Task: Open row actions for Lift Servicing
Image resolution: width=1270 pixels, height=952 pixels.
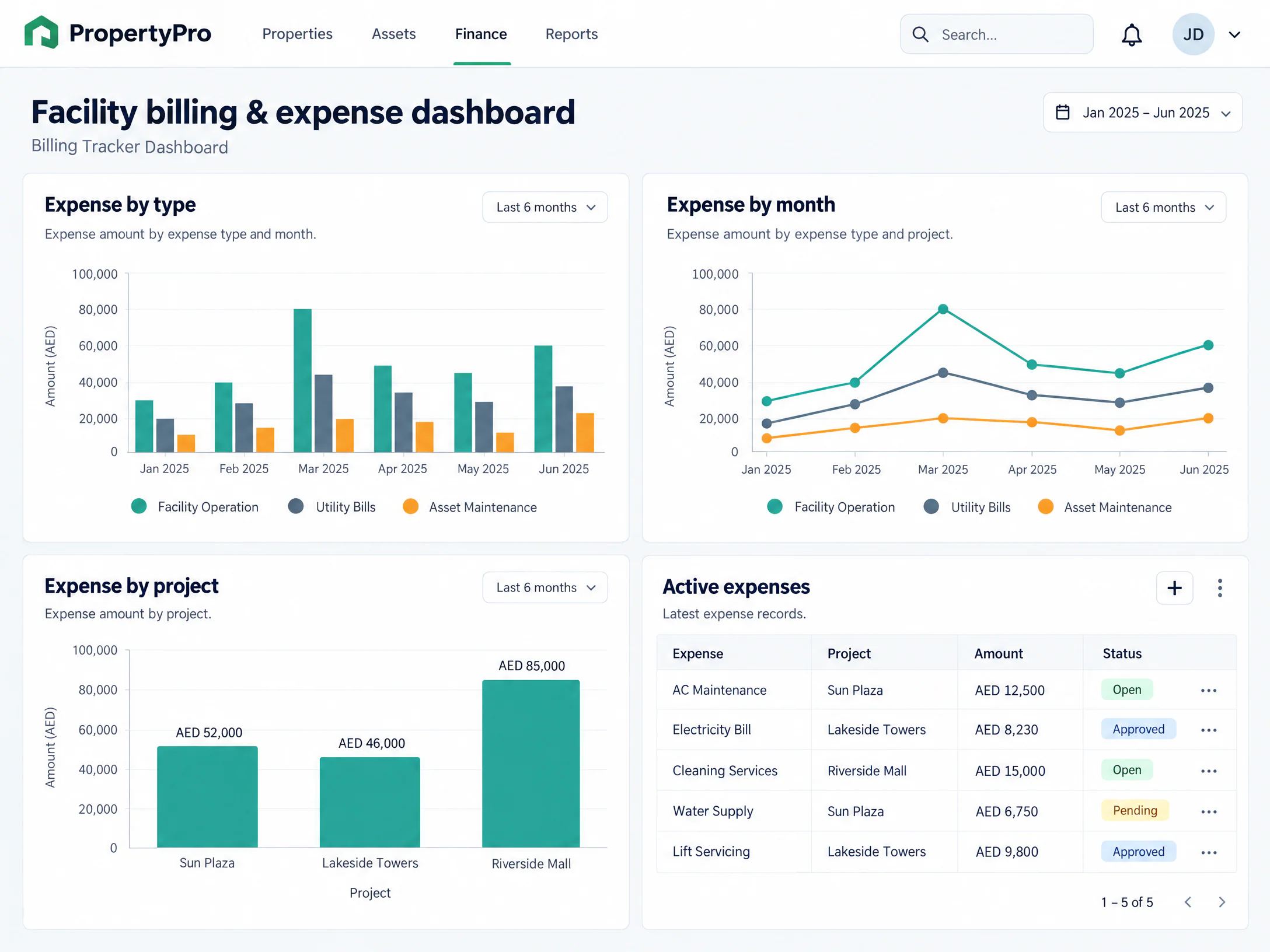Action: click(1209, 853)
